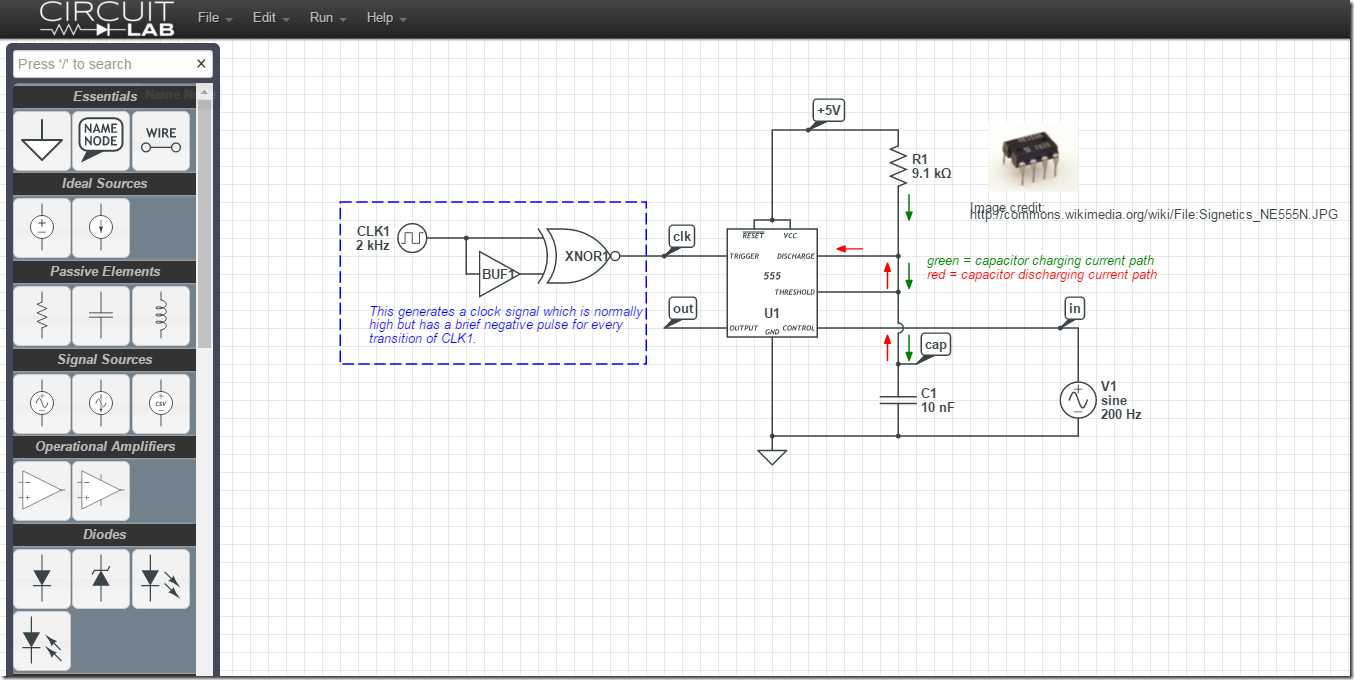
Task: Click the wikimedia image credit URL text
Action: 1154,215
